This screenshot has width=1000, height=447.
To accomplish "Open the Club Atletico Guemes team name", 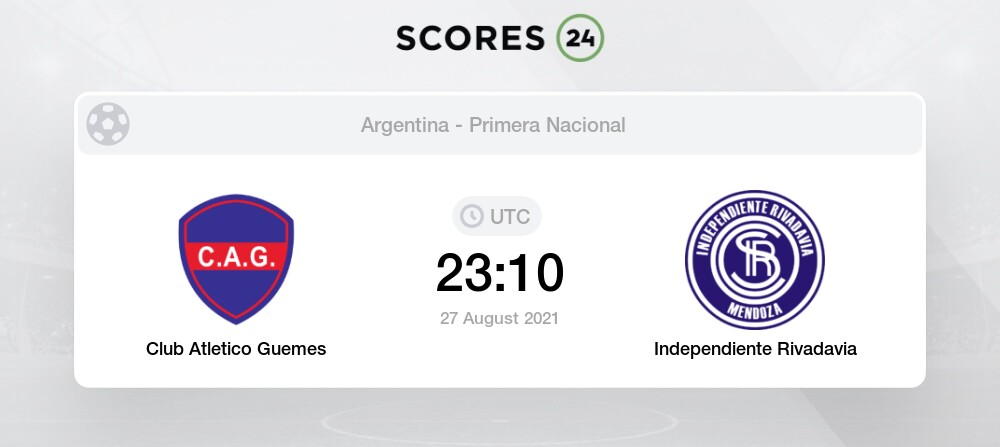I will click(236, 349).
